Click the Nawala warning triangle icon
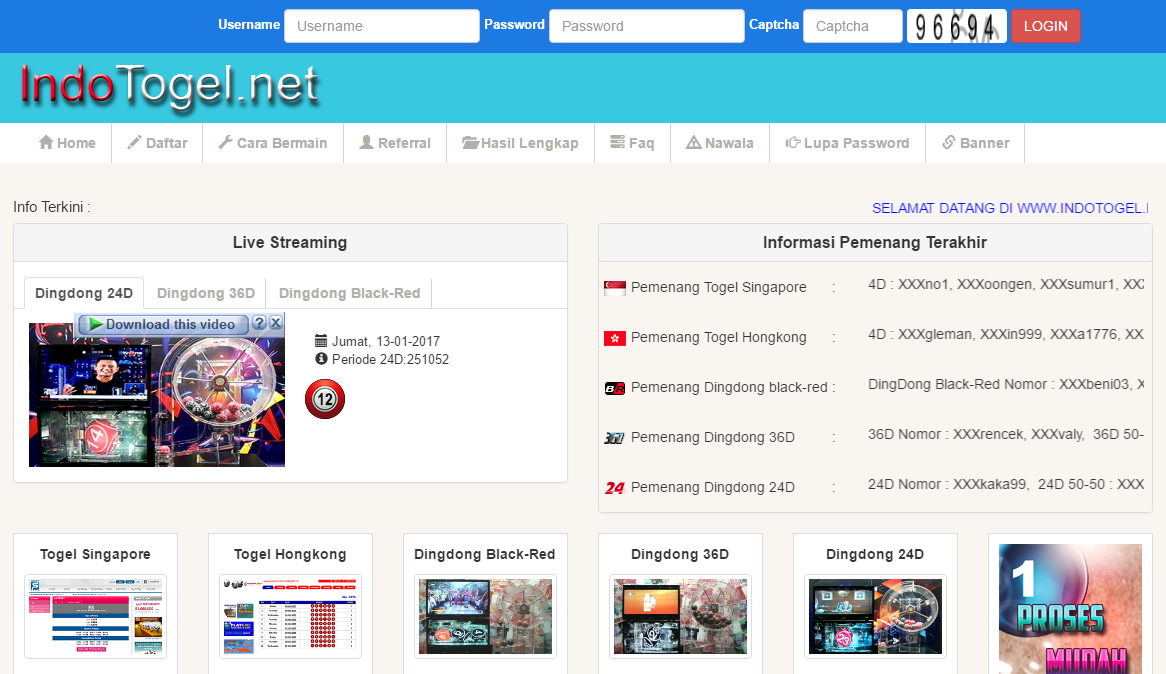 click(694, 142)
